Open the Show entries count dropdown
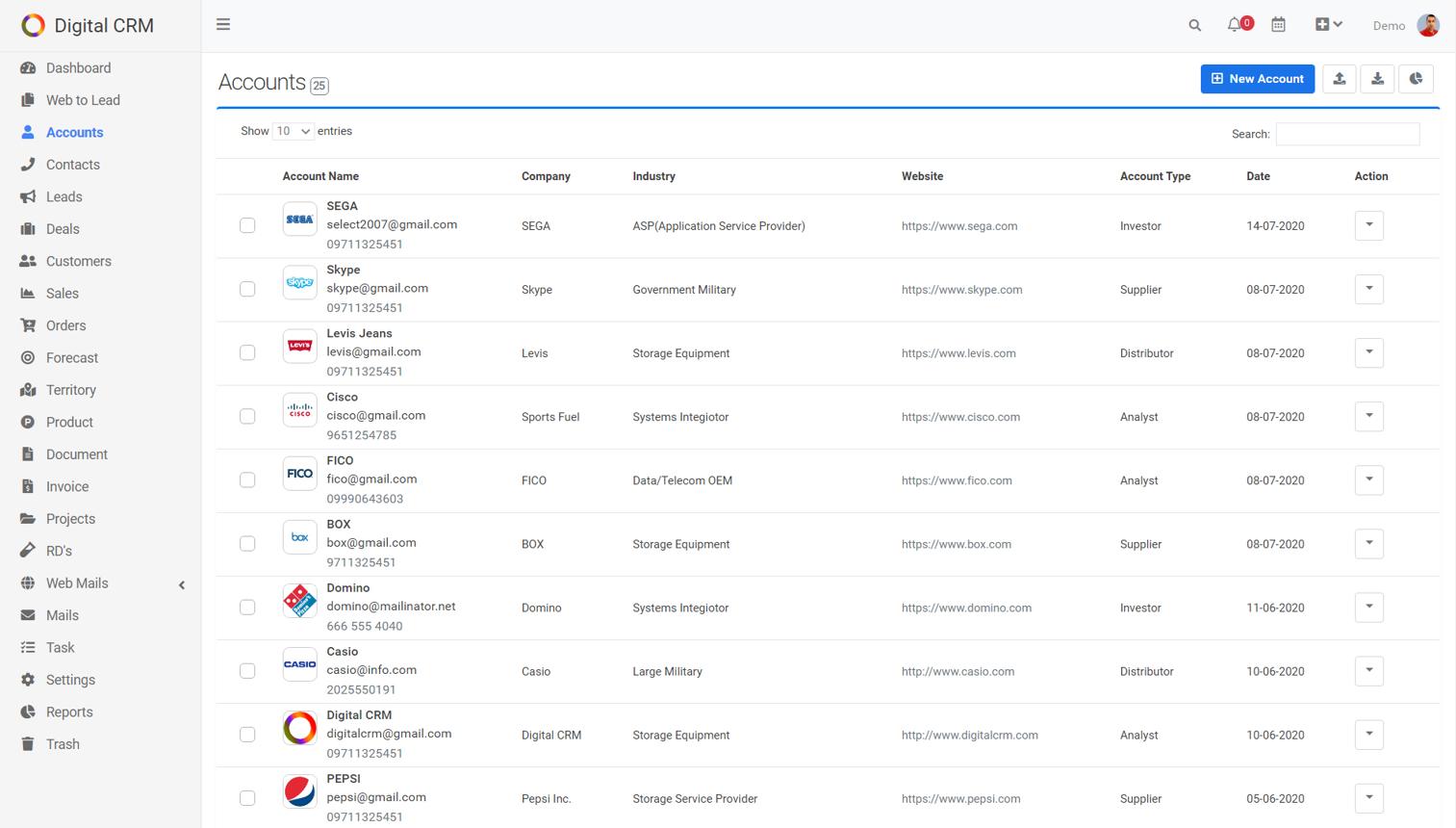The image size is (1456, 828). point(294,131)
